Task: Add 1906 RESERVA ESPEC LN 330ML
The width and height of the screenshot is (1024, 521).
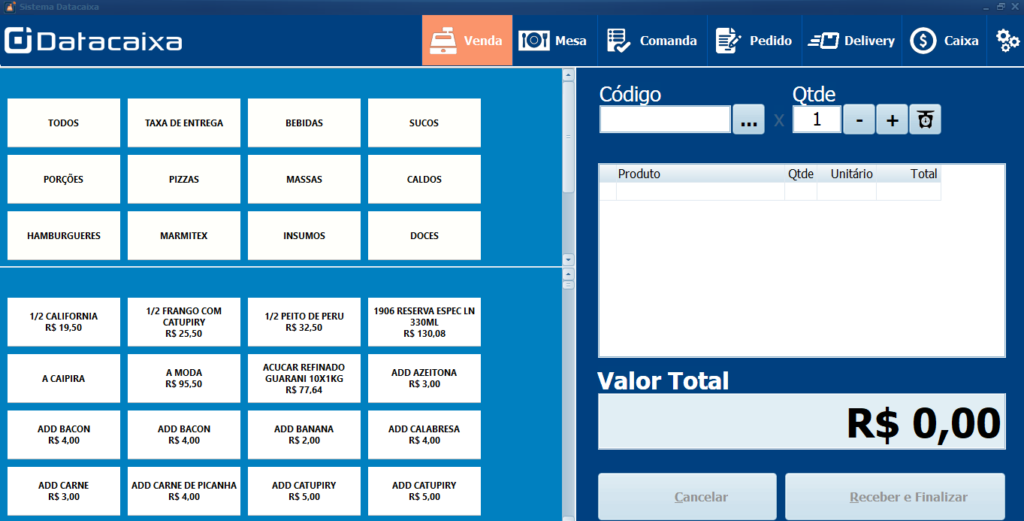Action: point(424,322)
